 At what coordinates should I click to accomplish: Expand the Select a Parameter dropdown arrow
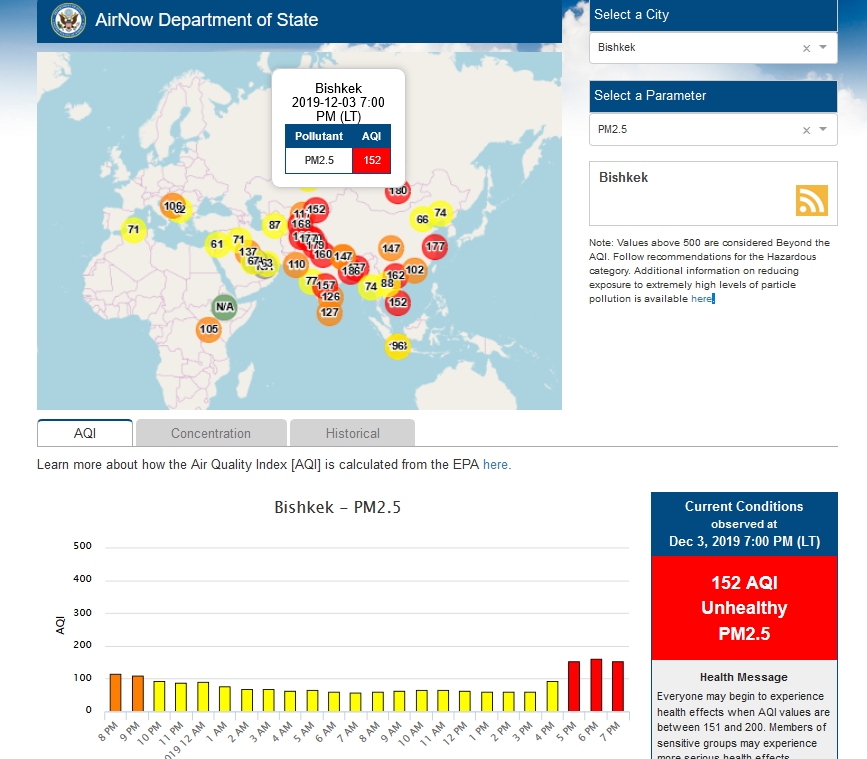point(823,130)
